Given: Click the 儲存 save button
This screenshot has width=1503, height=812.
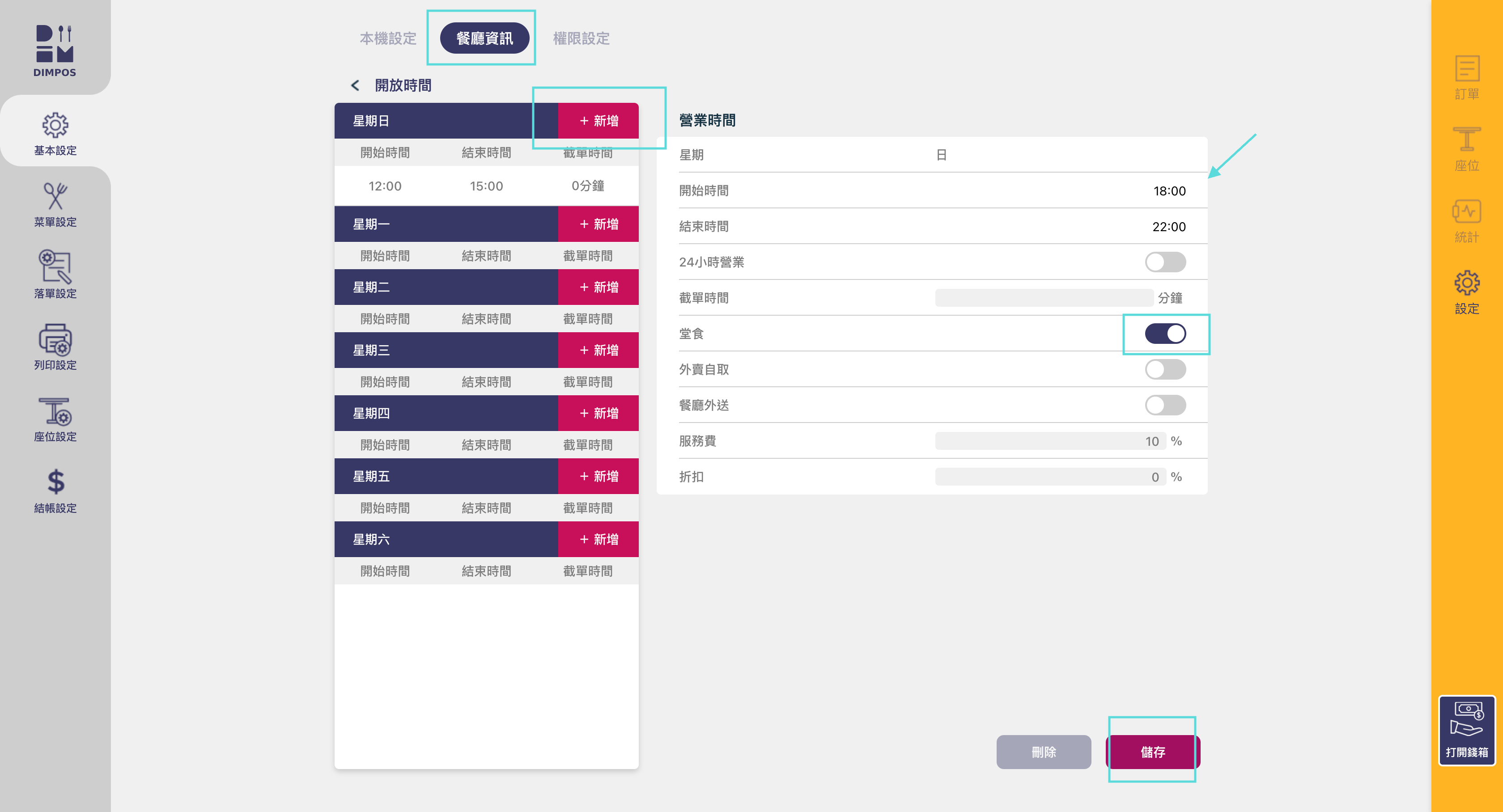Looking at the screenshot, I should pos(1152,751).
